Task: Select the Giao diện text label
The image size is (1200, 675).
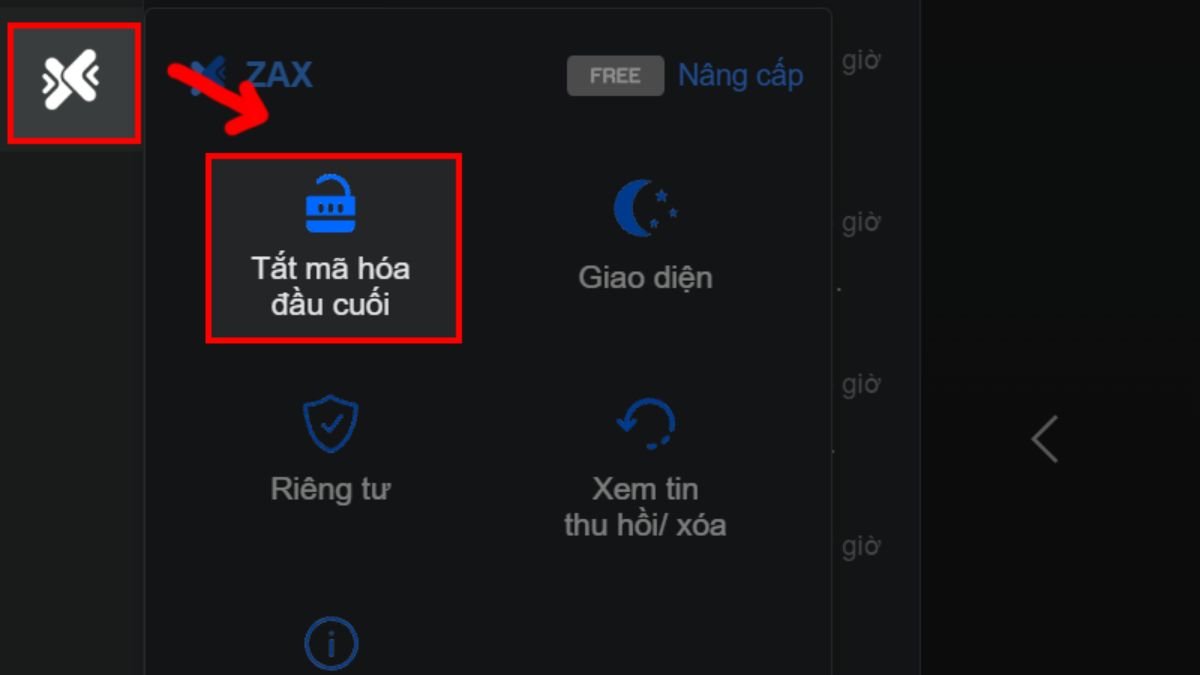Action: pyautogui.click(x=645, y=277)
